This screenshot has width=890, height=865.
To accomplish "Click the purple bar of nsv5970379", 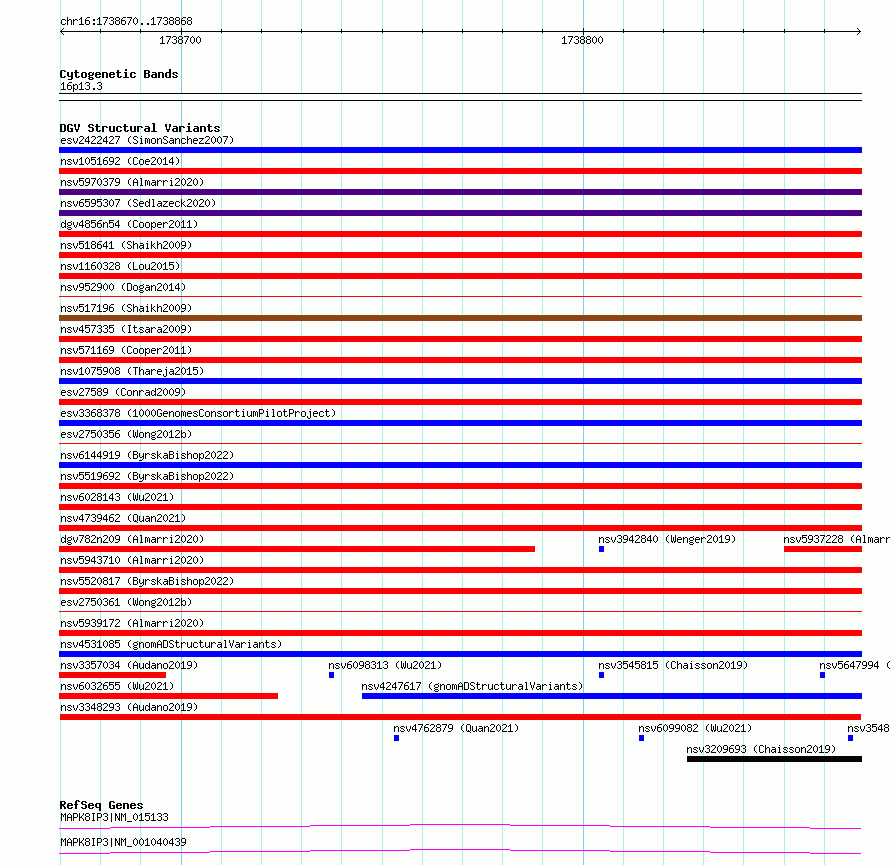I will tap(460, 192).
